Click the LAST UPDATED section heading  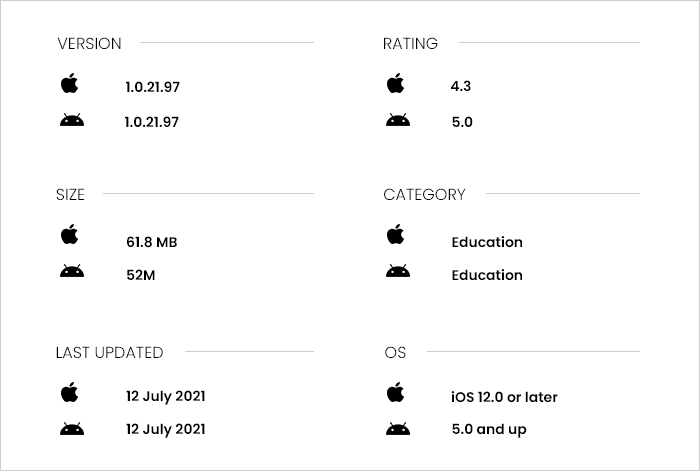pyautogui.click(x=109, y=352)
